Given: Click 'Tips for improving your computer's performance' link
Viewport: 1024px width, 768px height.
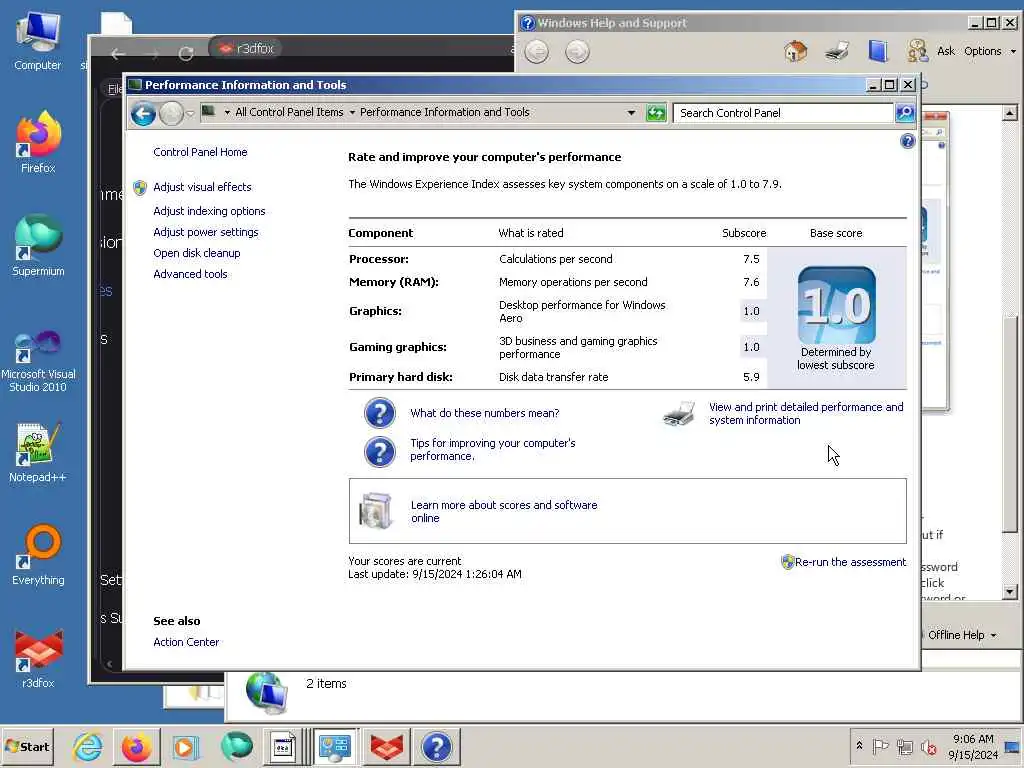Looking at the screenshot, I should [x=492, y=449].
